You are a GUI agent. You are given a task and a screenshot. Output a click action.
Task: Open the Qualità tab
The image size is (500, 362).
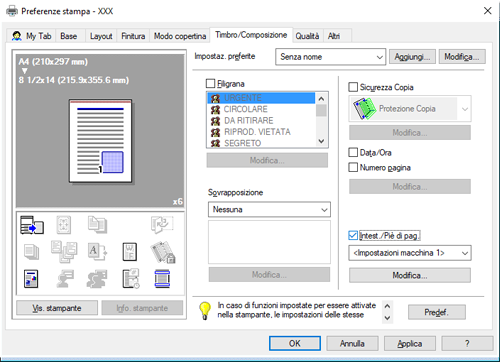pyautogui.click(x=307, y=36)
